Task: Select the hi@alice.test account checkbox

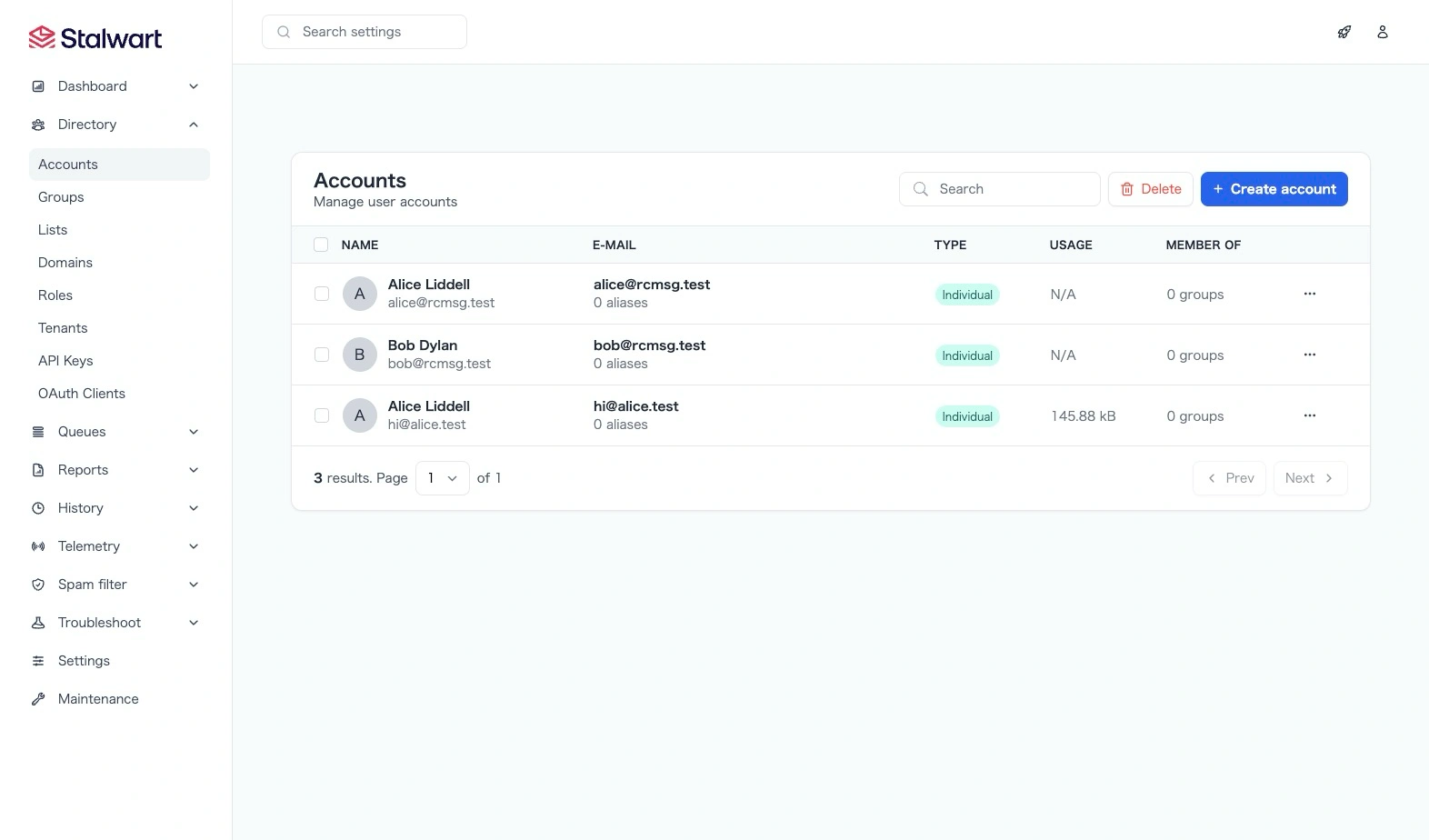Action: tap(322, 415)
